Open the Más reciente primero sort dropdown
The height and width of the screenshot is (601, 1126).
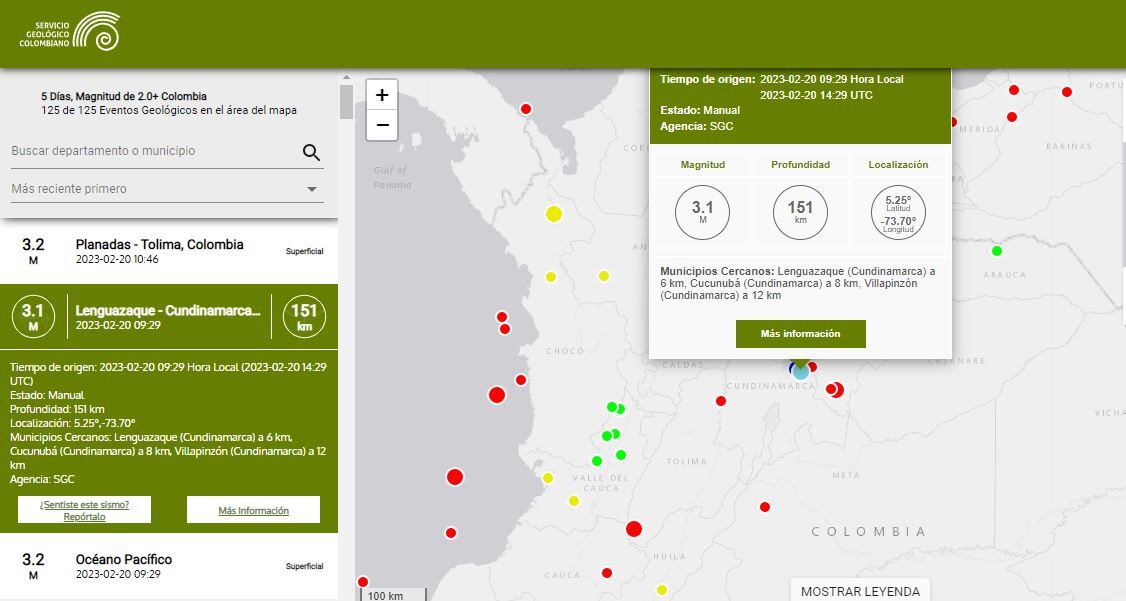(166, 189)
